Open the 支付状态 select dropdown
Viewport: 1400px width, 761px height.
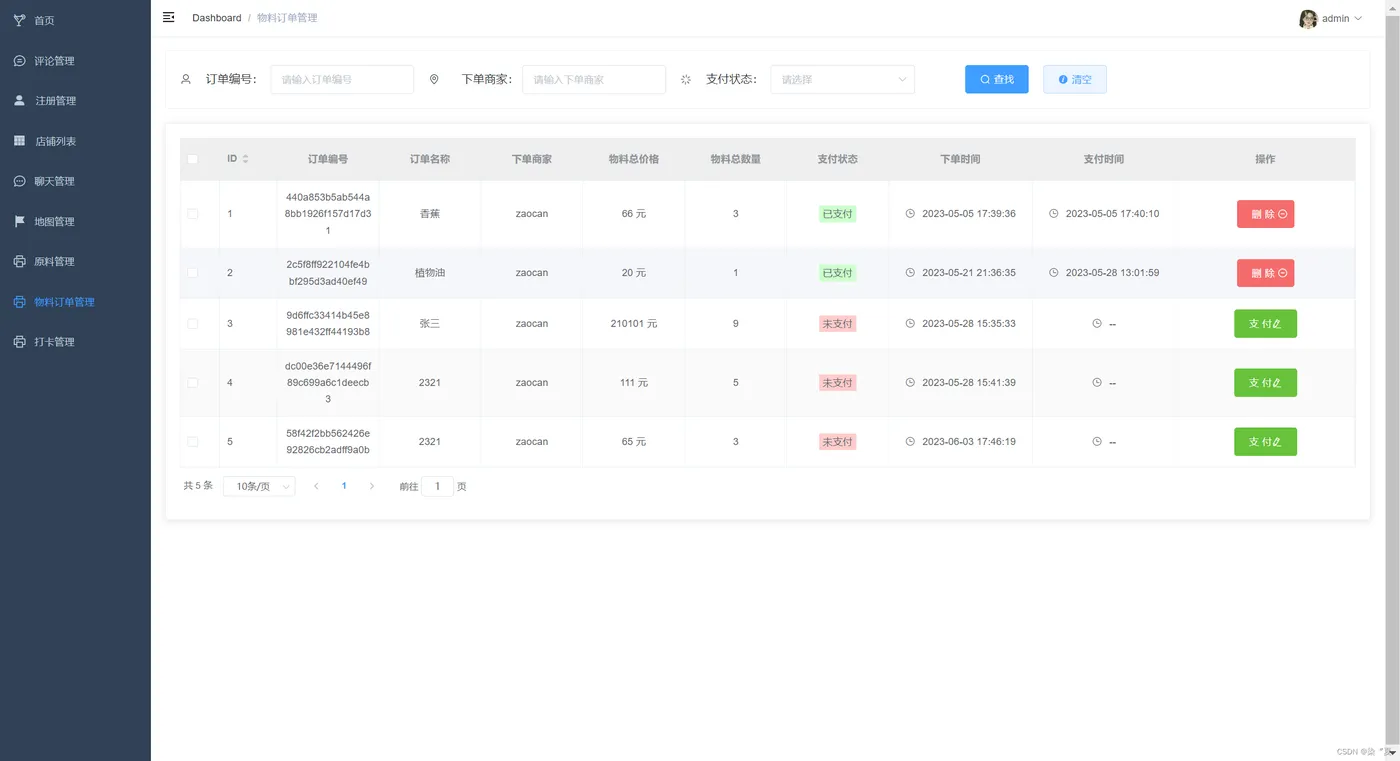point(842,79)
